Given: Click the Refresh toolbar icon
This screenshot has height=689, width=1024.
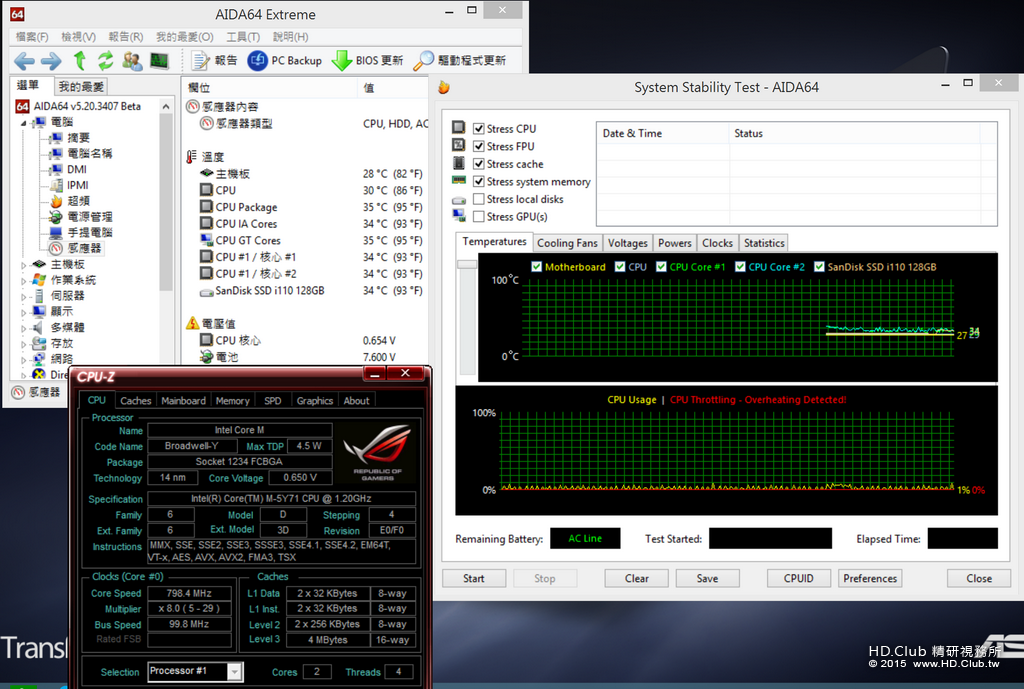Looking at the screenshot, I should pos(105,61).
